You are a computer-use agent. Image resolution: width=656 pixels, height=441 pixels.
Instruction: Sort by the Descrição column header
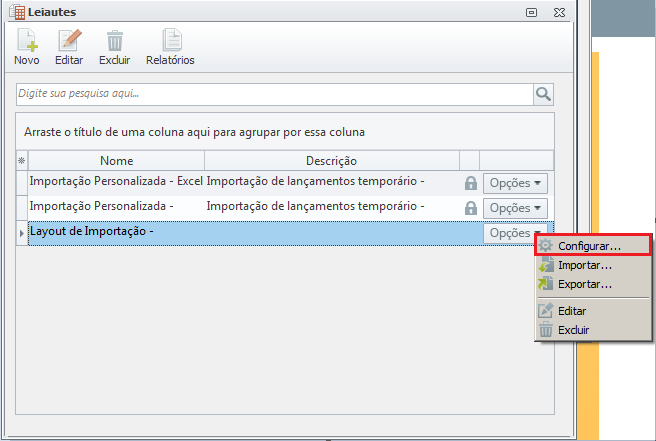coord(331,161)
